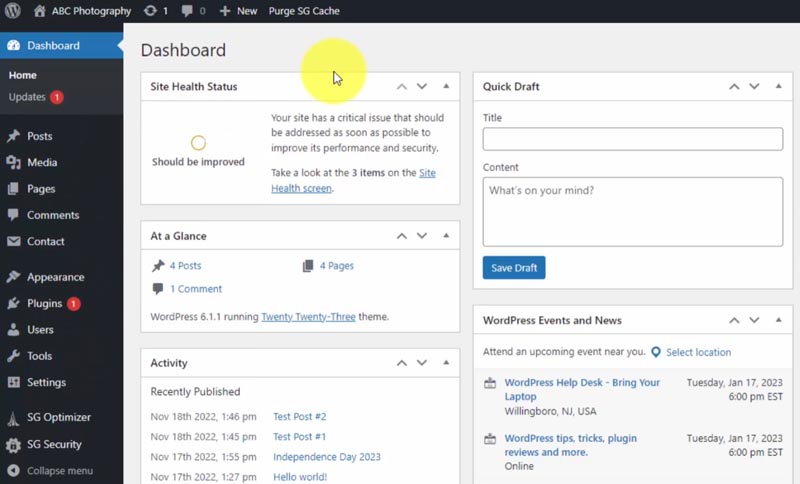Screen dimensions: 800x484
Task: Click the location pin icon by Select location
Action: tap(656, 352)
